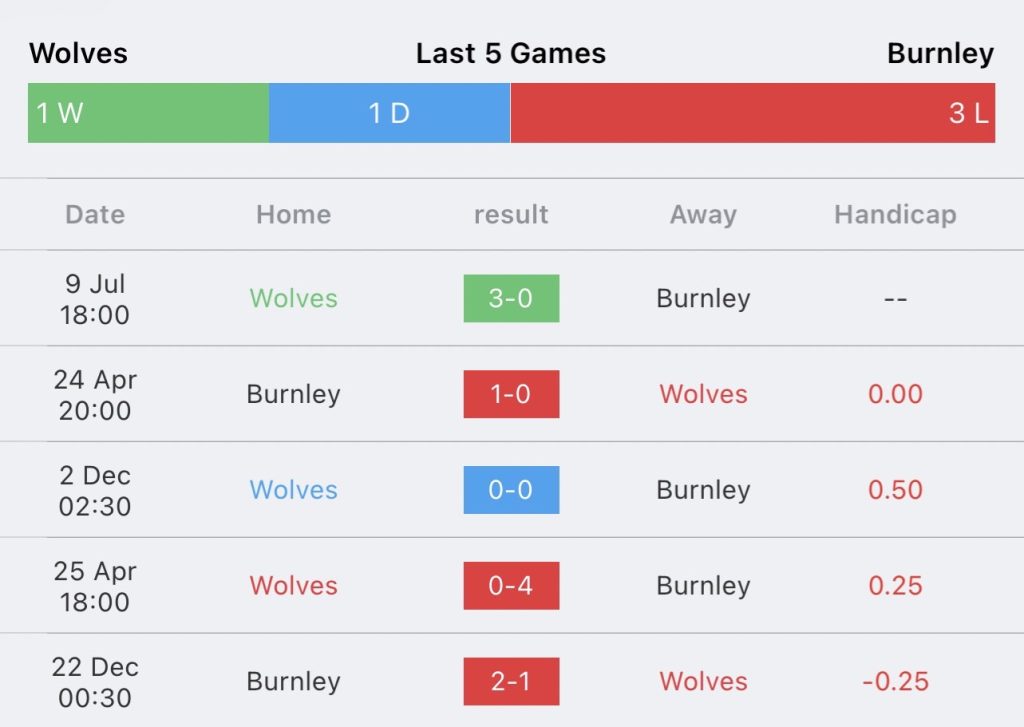Open the 2-1 result from 22 Dec
Image resolution: width=1024 pixels, height=727 pixels.
click(511, 681)
